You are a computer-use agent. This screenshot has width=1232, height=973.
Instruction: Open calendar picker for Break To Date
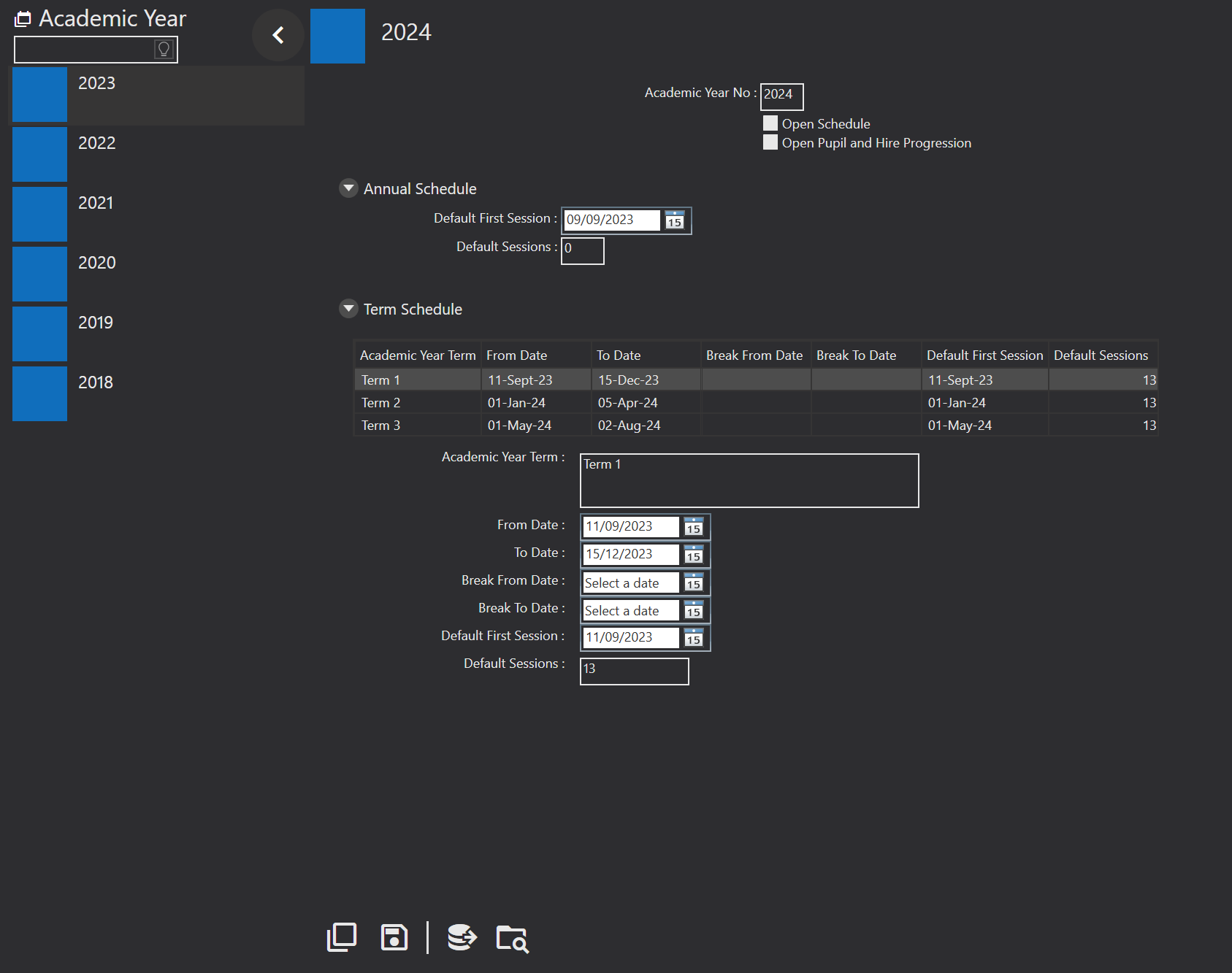tap(694, 610)
